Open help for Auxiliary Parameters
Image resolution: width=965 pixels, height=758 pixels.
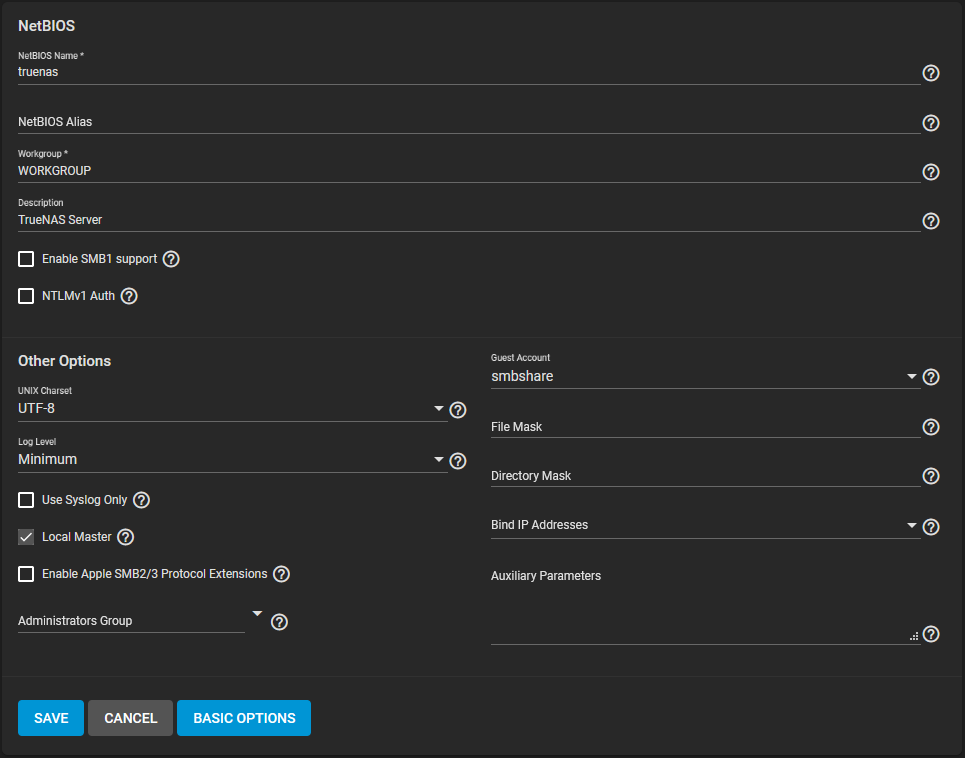[931, 634]
